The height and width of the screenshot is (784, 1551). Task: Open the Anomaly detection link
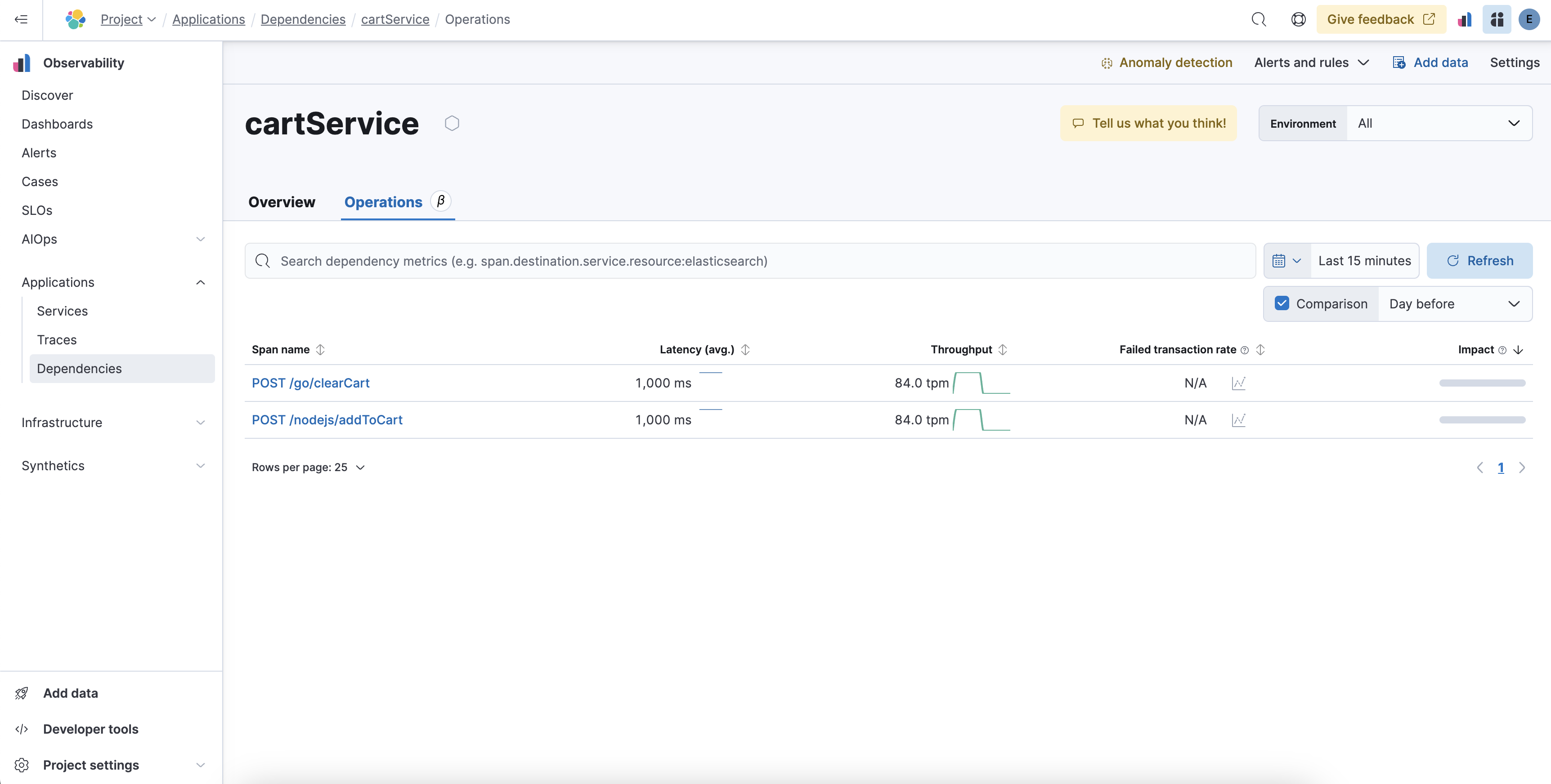(1166, 62)
